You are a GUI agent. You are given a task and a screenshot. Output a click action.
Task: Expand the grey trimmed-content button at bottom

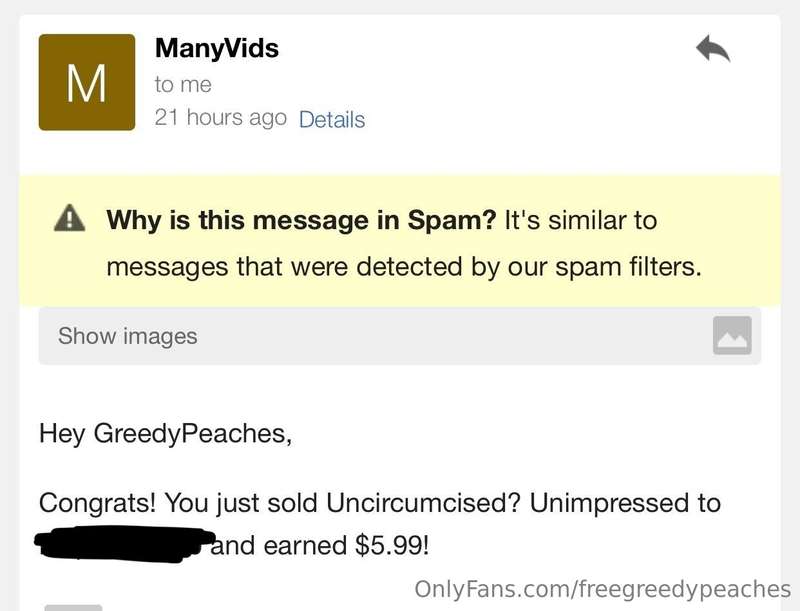[x=73, y=607]
